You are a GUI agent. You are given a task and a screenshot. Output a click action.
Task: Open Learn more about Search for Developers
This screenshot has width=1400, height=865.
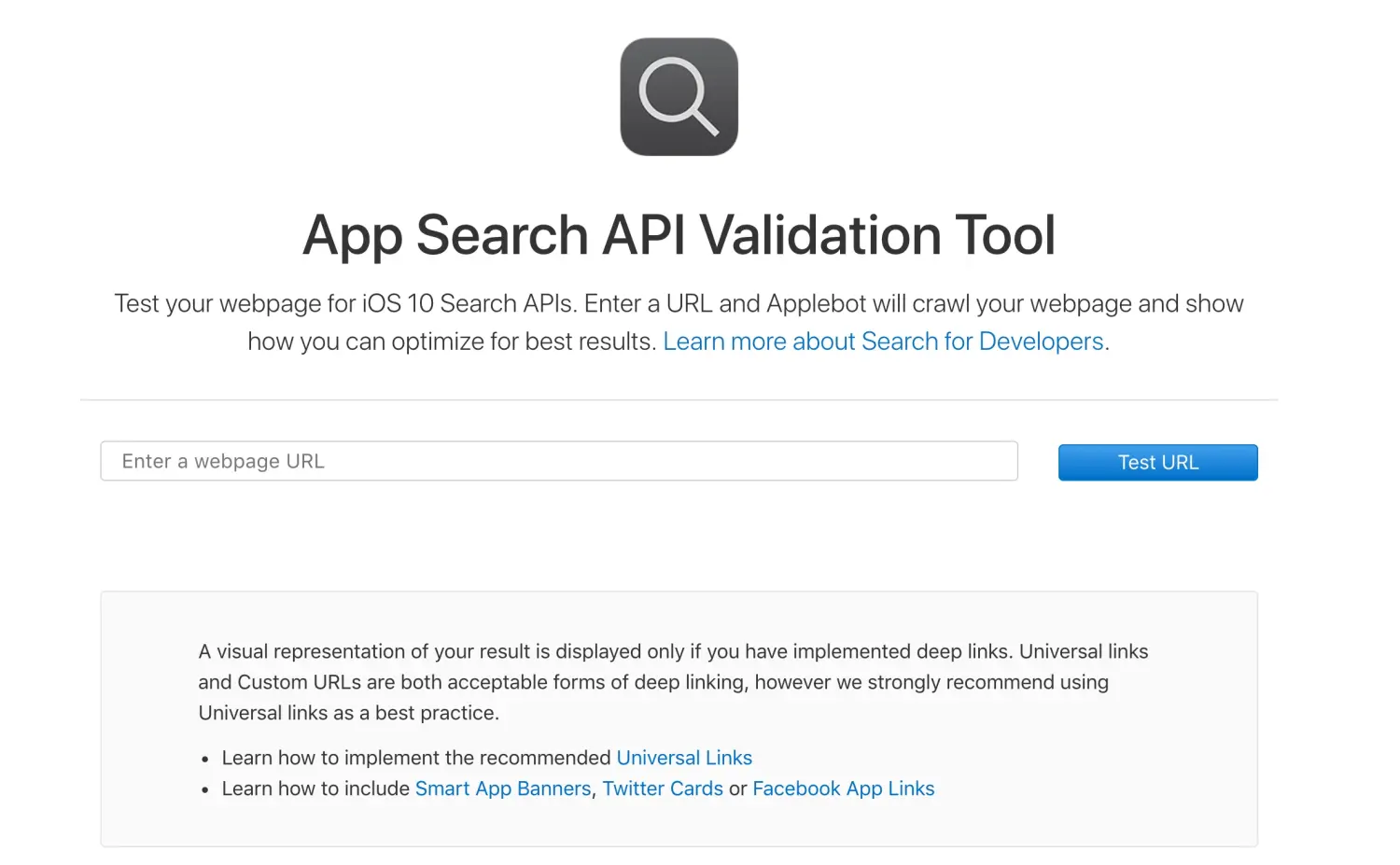[883, 342]
